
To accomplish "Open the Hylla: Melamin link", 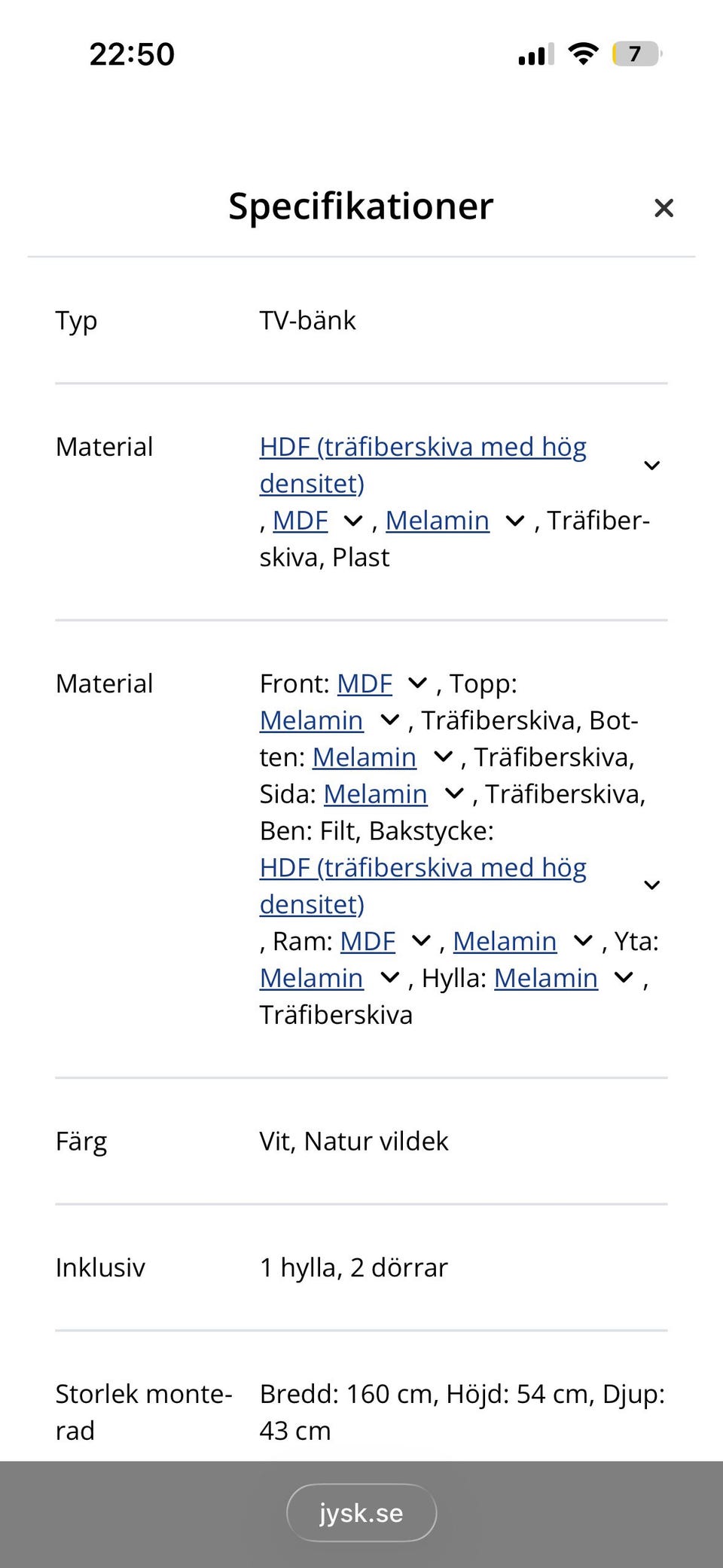I will click(x=545, y=979).
